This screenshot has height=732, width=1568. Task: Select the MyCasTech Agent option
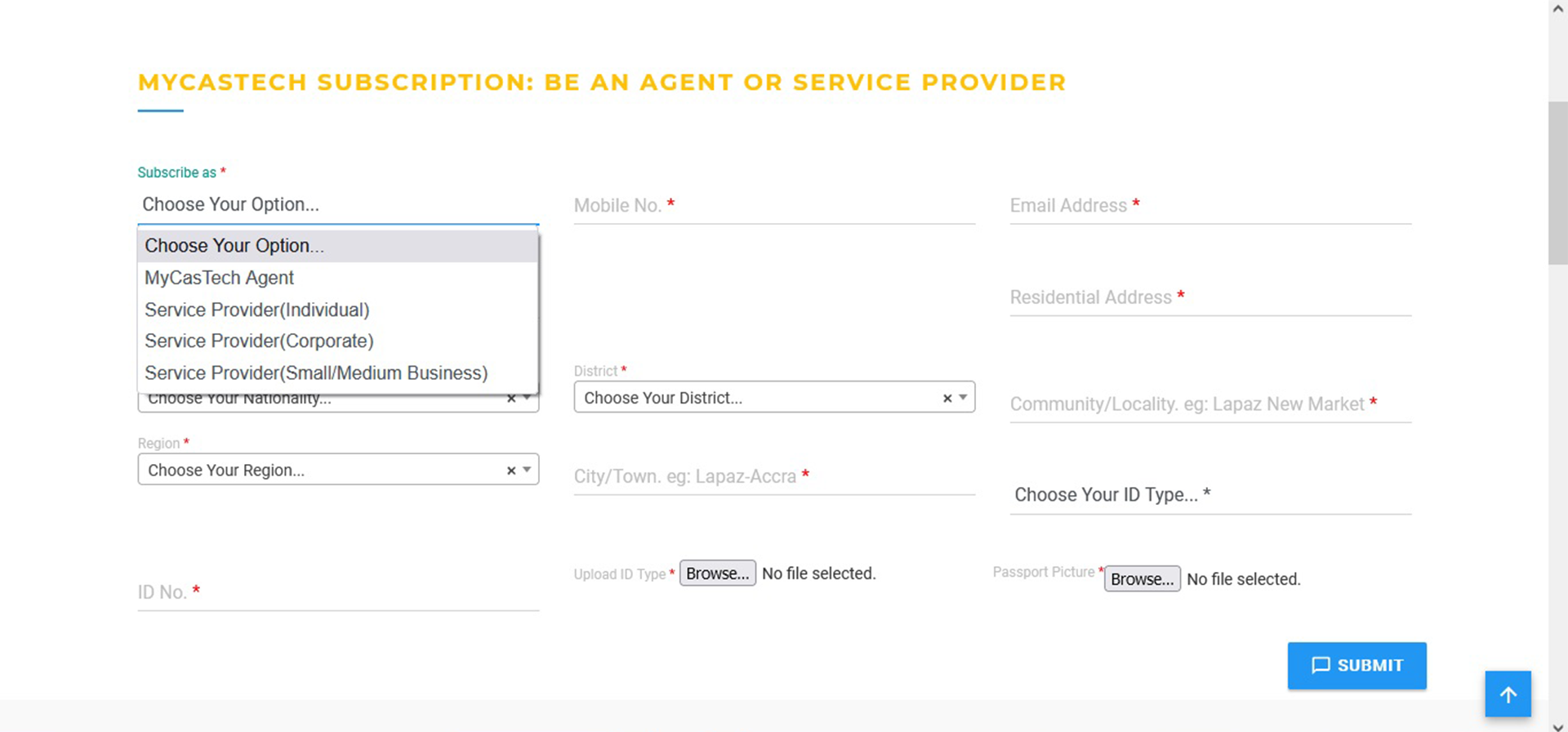click(x=219, y=278)
